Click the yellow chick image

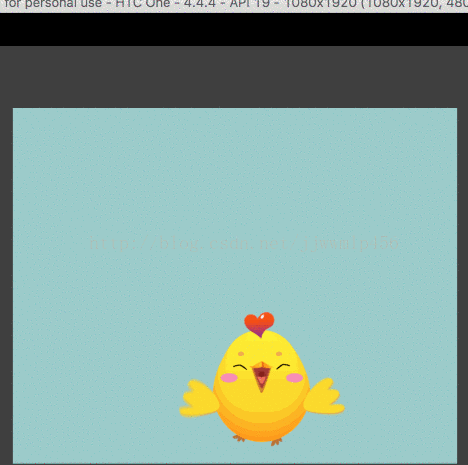tap(262, 379)
